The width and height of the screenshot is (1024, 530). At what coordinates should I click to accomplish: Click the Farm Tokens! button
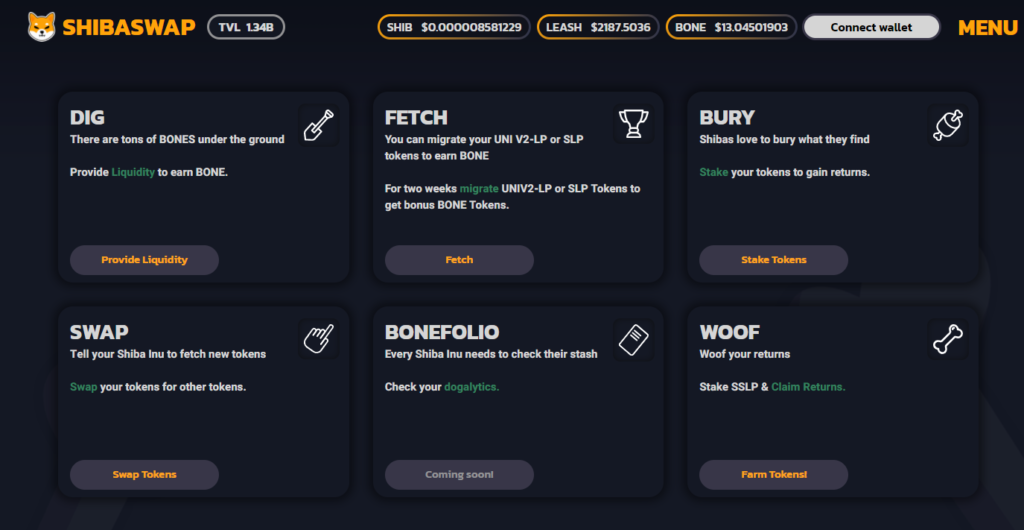pos(774,475)
